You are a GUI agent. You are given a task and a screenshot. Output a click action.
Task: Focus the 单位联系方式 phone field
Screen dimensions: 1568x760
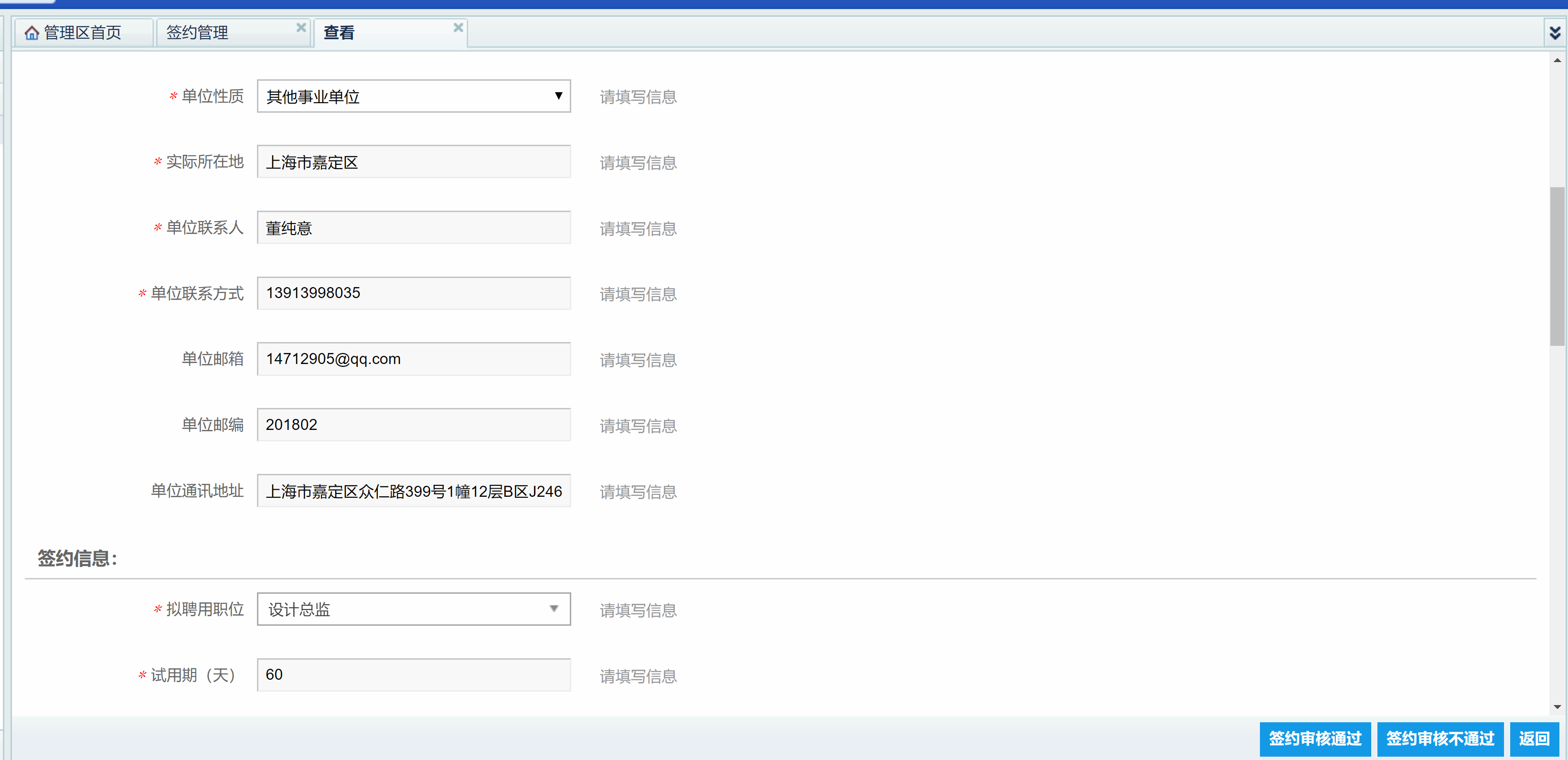point(414,293)
